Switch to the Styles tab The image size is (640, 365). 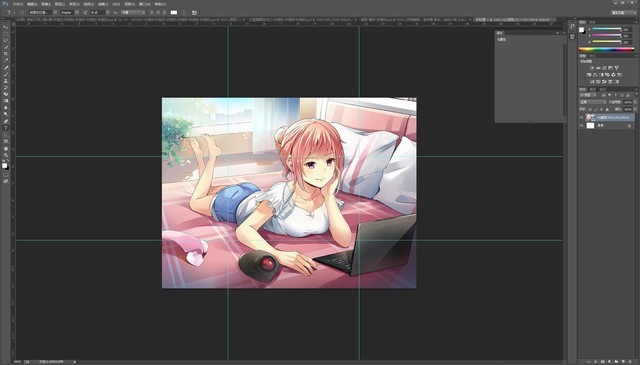click(x=593, y=56)
